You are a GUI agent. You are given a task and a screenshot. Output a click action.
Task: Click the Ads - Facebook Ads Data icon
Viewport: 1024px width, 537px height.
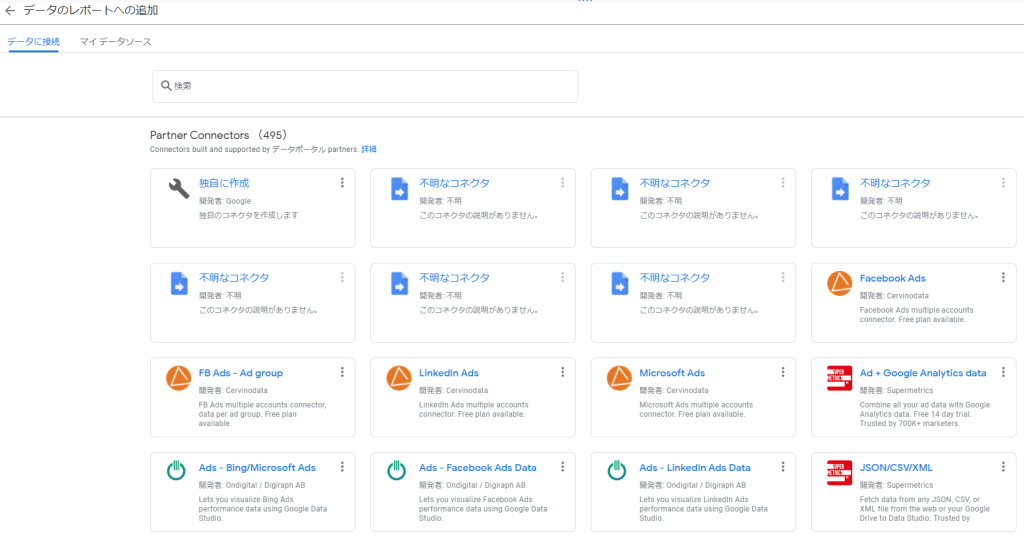(x=396, y=470)
